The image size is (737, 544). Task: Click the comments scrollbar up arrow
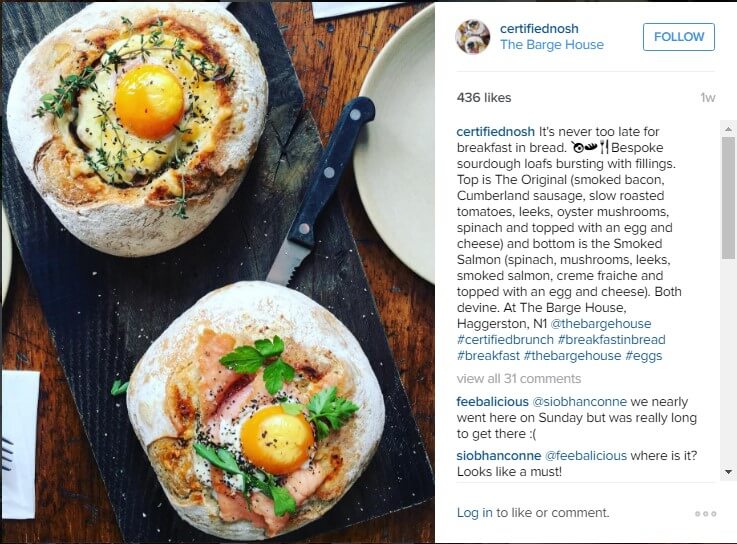tap(728, 128)
